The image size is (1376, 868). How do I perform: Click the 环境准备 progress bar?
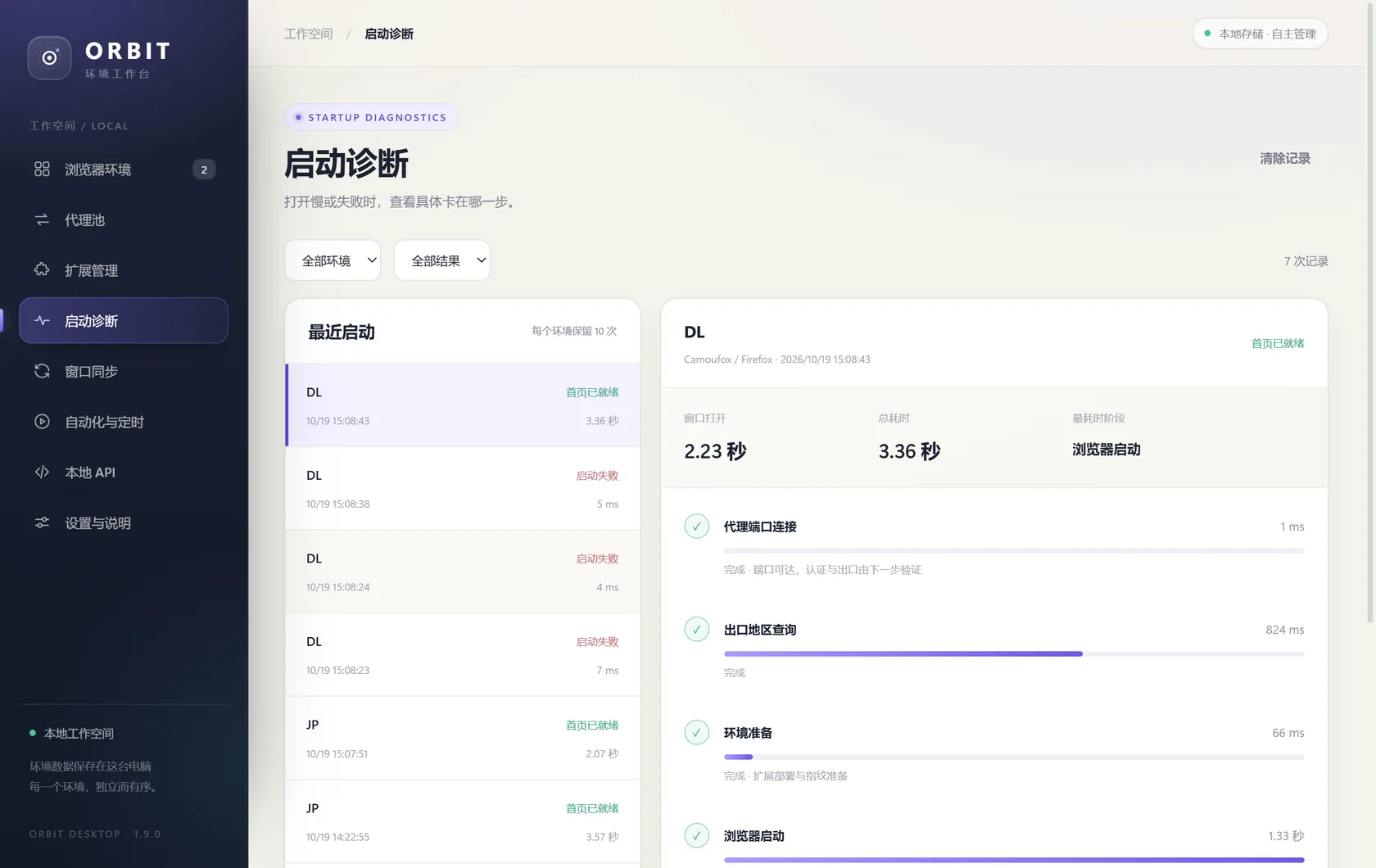click(1014, 757)
